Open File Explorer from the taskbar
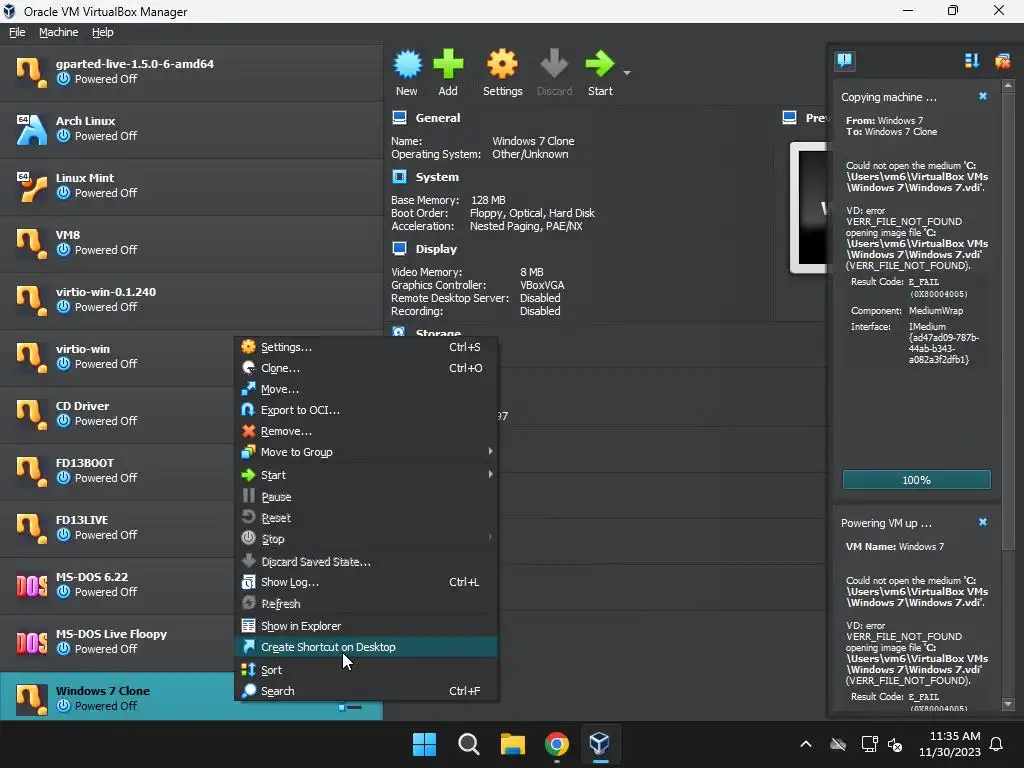The image size is (1024, 768). tap(513, 744)
